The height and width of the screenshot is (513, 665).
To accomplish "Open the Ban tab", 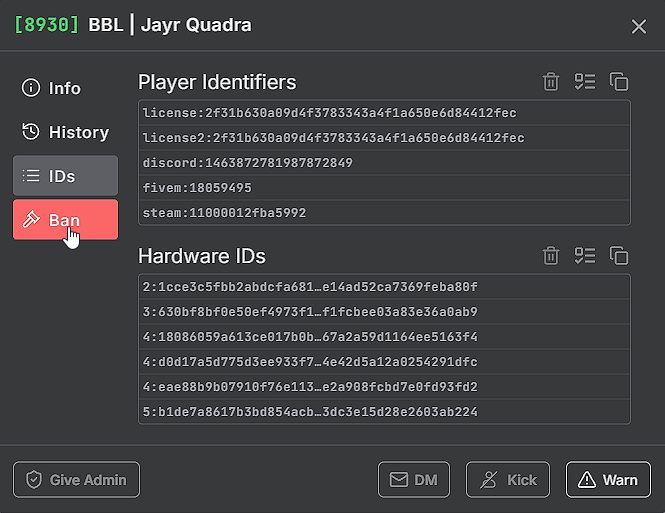I will click(x=65, y=220).
